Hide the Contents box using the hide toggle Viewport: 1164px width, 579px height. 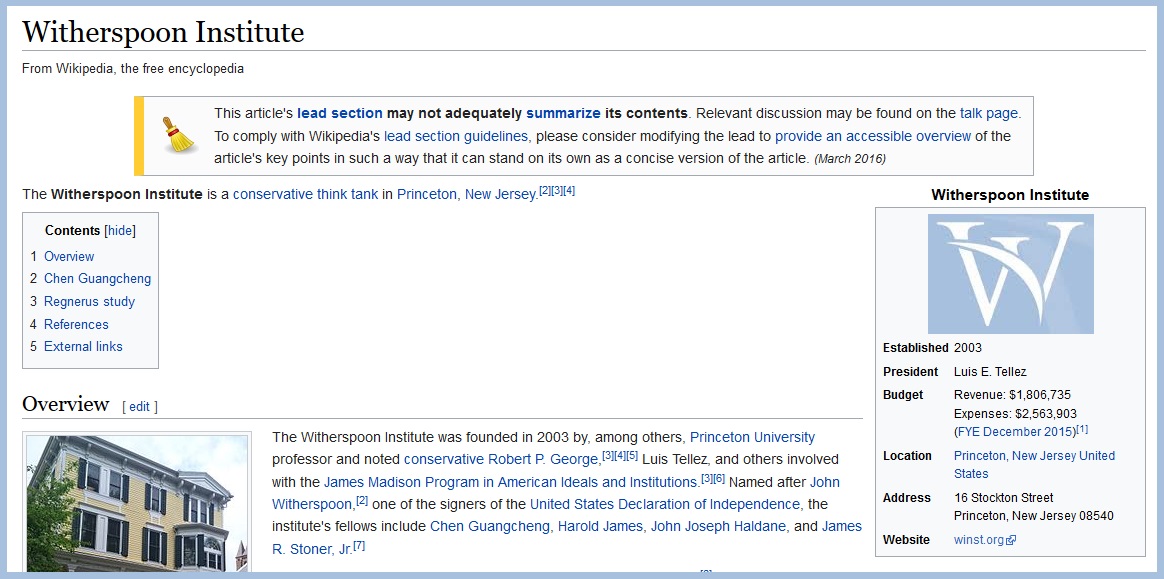(120, 231)
